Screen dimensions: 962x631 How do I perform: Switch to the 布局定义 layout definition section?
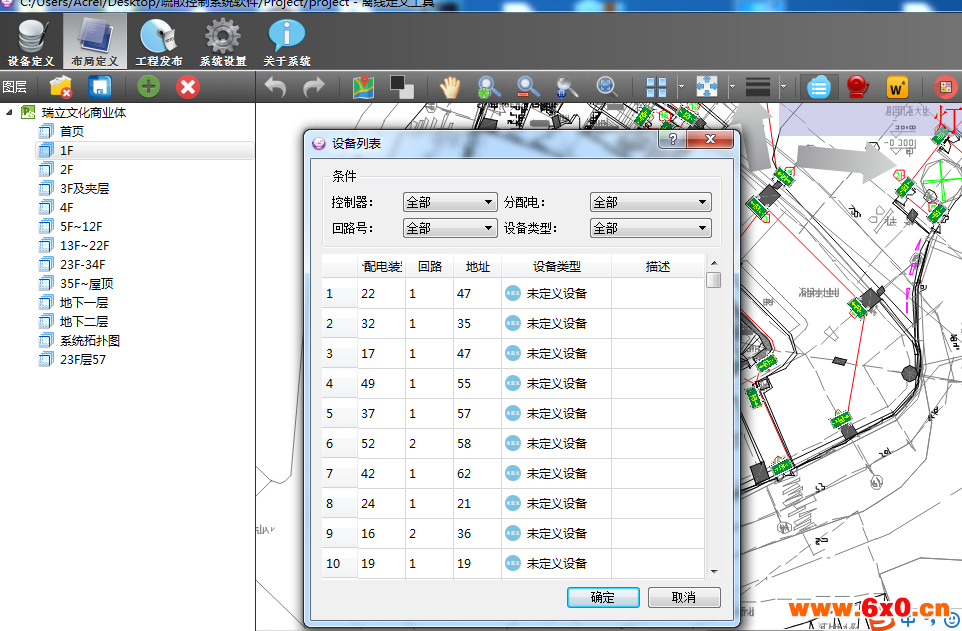94,42
